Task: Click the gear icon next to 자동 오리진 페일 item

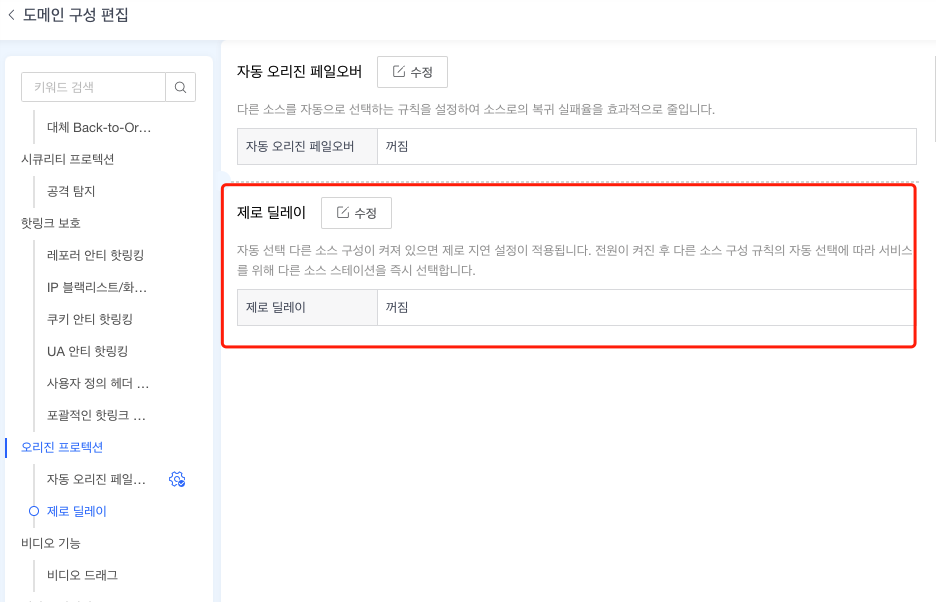Action: tap(178, 479)
